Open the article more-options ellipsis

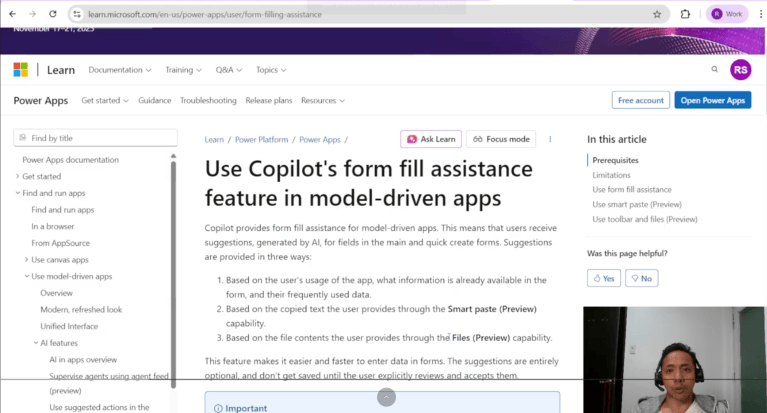click(550, 139)
